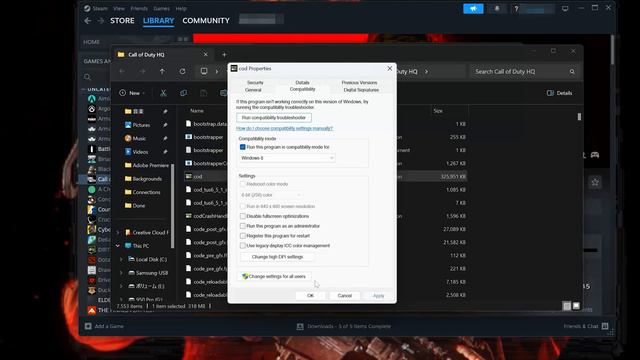640x360 pixels.
Task: Open the Steam Help menu
Action: (x=181, y=8)
